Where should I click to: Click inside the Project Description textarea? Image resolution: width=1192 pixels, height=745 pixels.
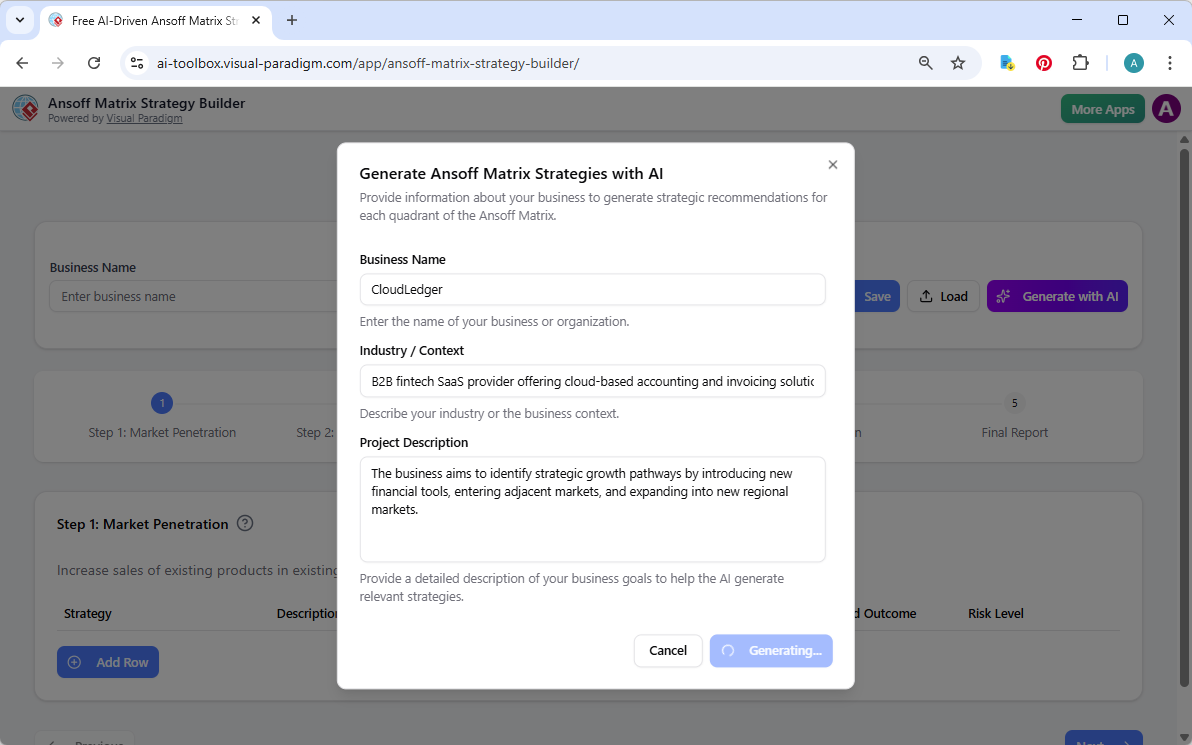pos(592,508)
